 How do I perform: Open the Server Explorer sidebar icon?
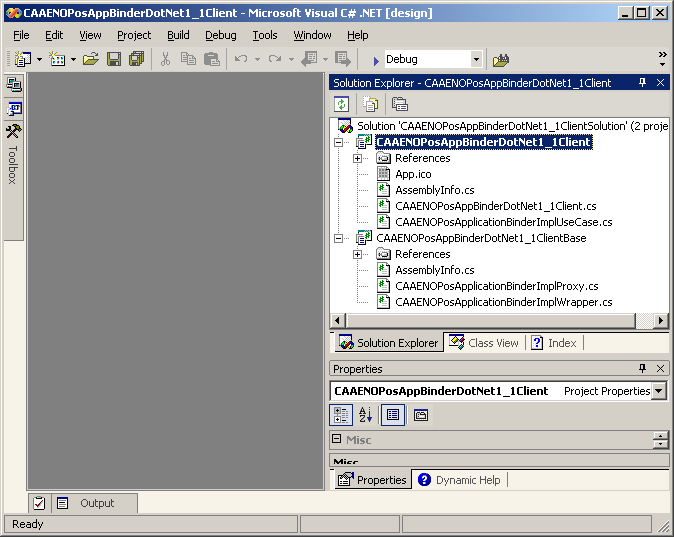[x=14, y=85]
